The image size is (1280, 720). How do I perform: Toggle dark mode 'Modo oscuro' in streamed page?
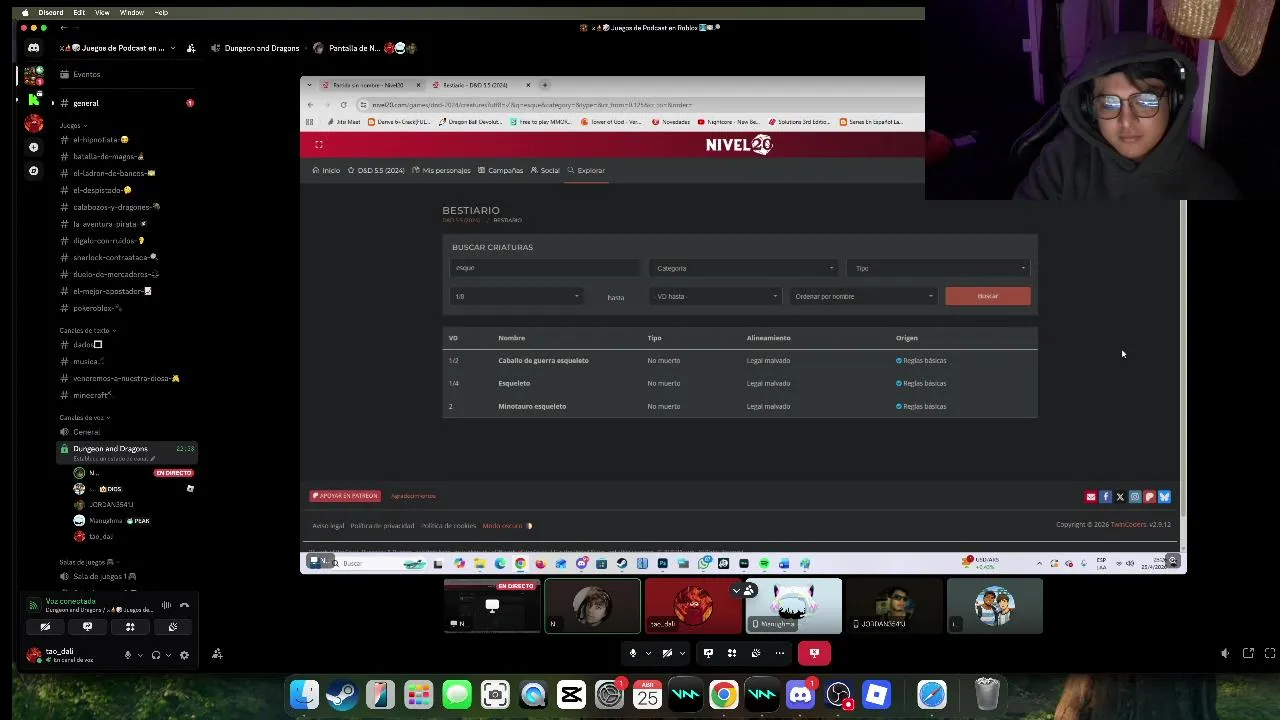coord(507,525)
